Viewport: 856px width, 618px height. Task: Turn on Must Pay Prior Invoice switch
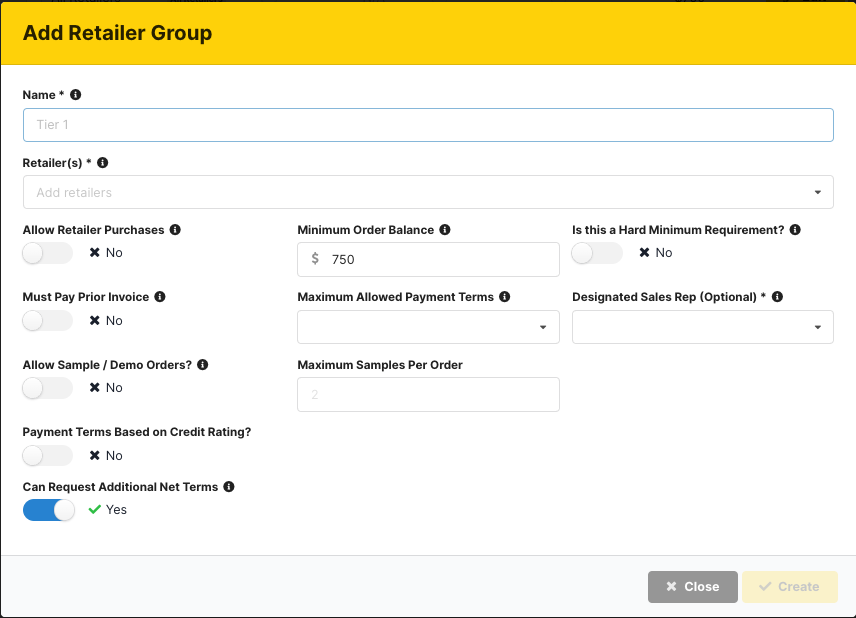pos(48,321)
